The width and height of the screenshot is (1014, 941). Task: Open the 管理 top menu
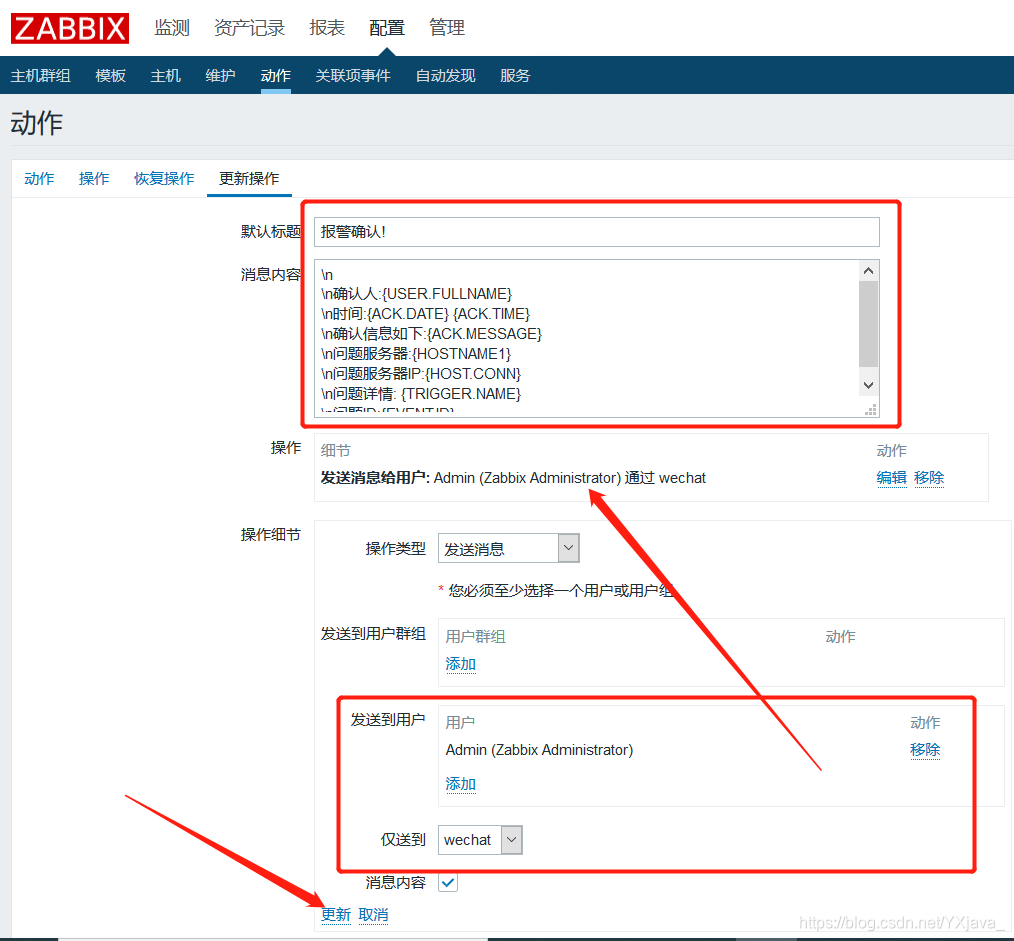[x=447, y=28]
